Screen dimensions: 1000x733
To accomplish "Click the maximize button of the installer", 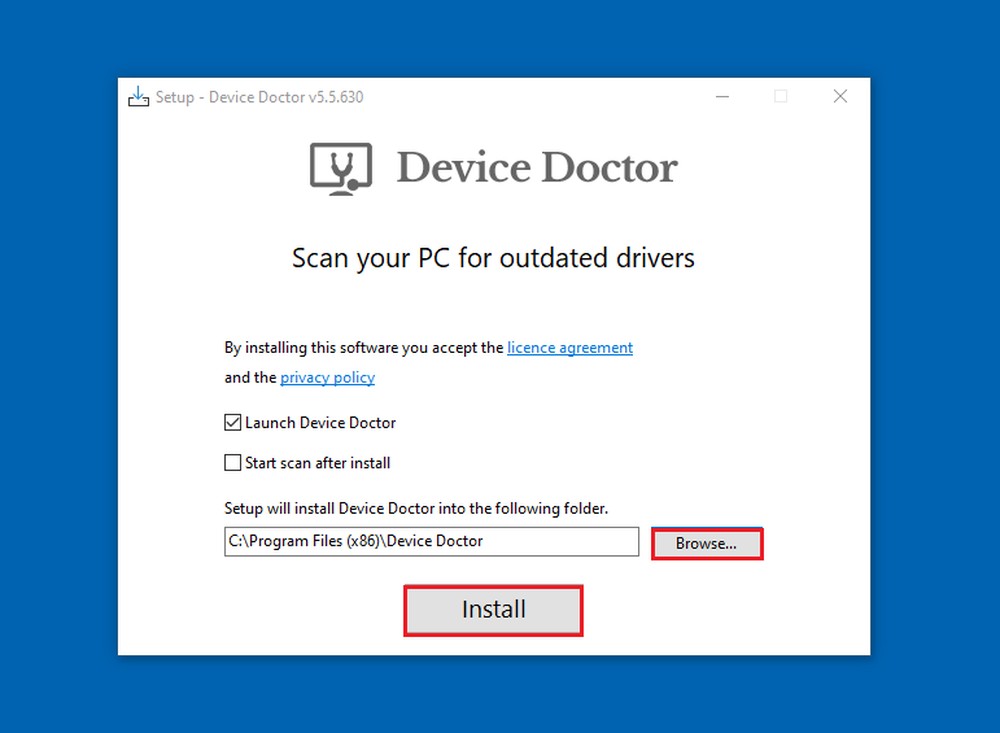I will pyautogui.click(x=780, y=96).
